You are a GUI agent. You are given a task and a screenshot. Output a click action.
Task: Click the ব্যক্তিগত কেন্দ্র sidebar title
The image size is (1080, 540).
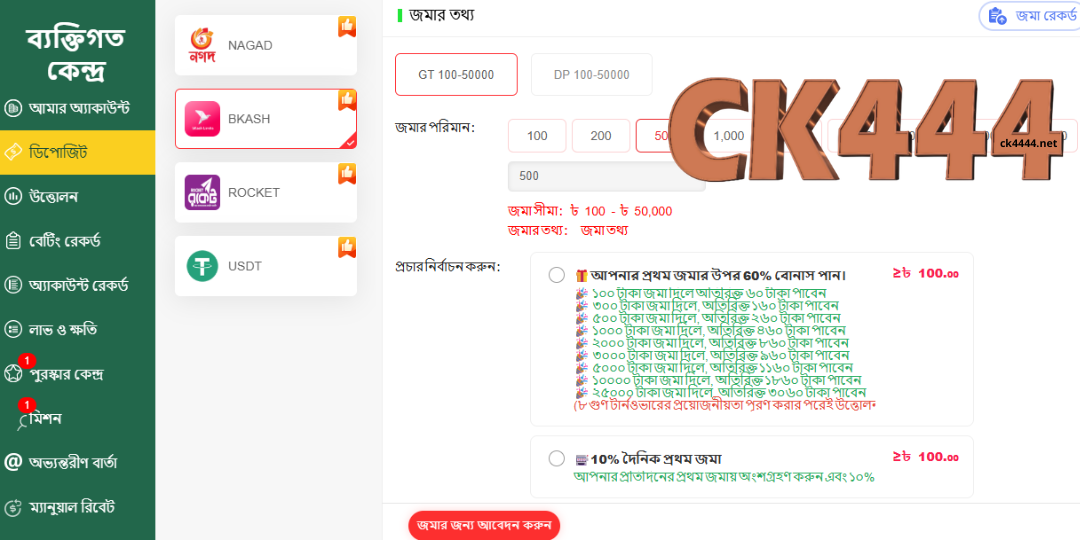click(76, 52)
